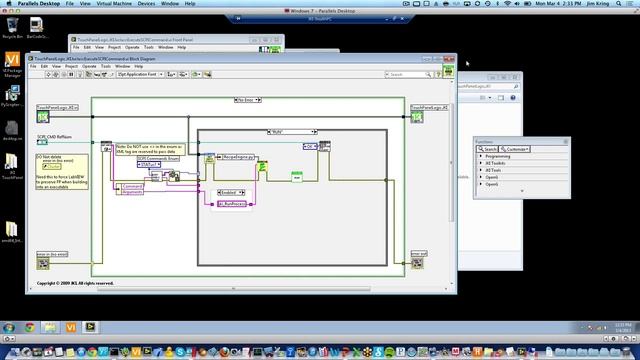Select the error in (no error) terminal
The width and height of the screenshot is (640, 360).
(x=43, y=264)
